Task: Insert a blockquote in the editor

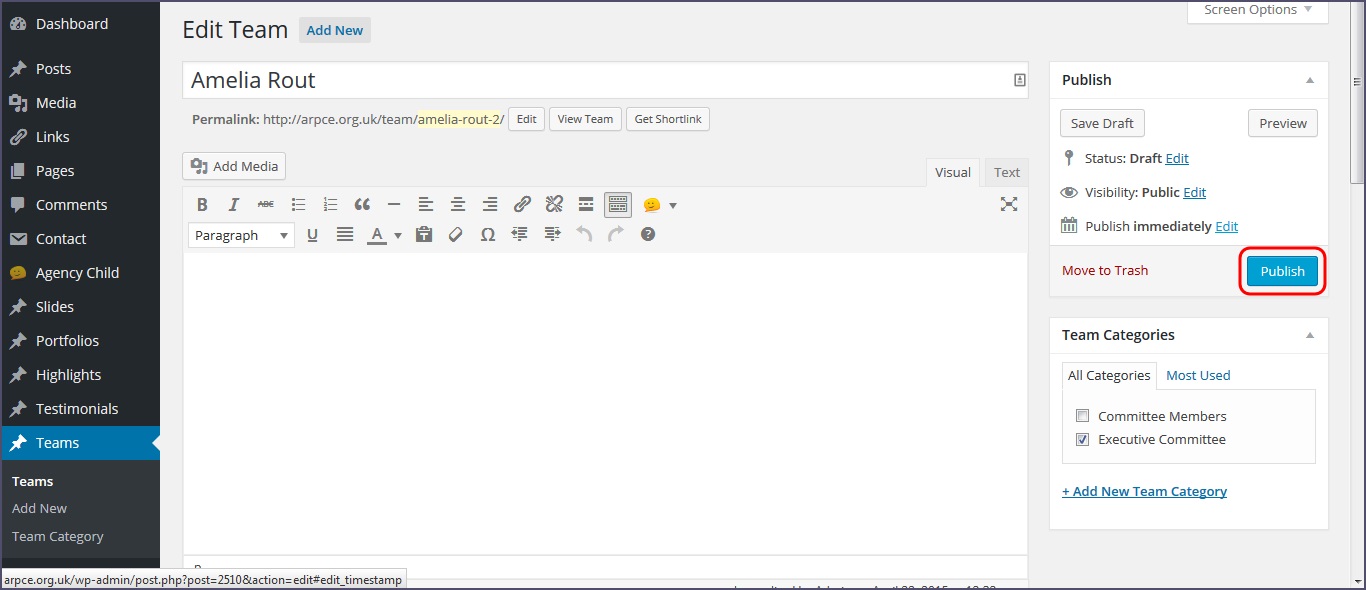Action: pyautogui.click(x=362, y=205)
